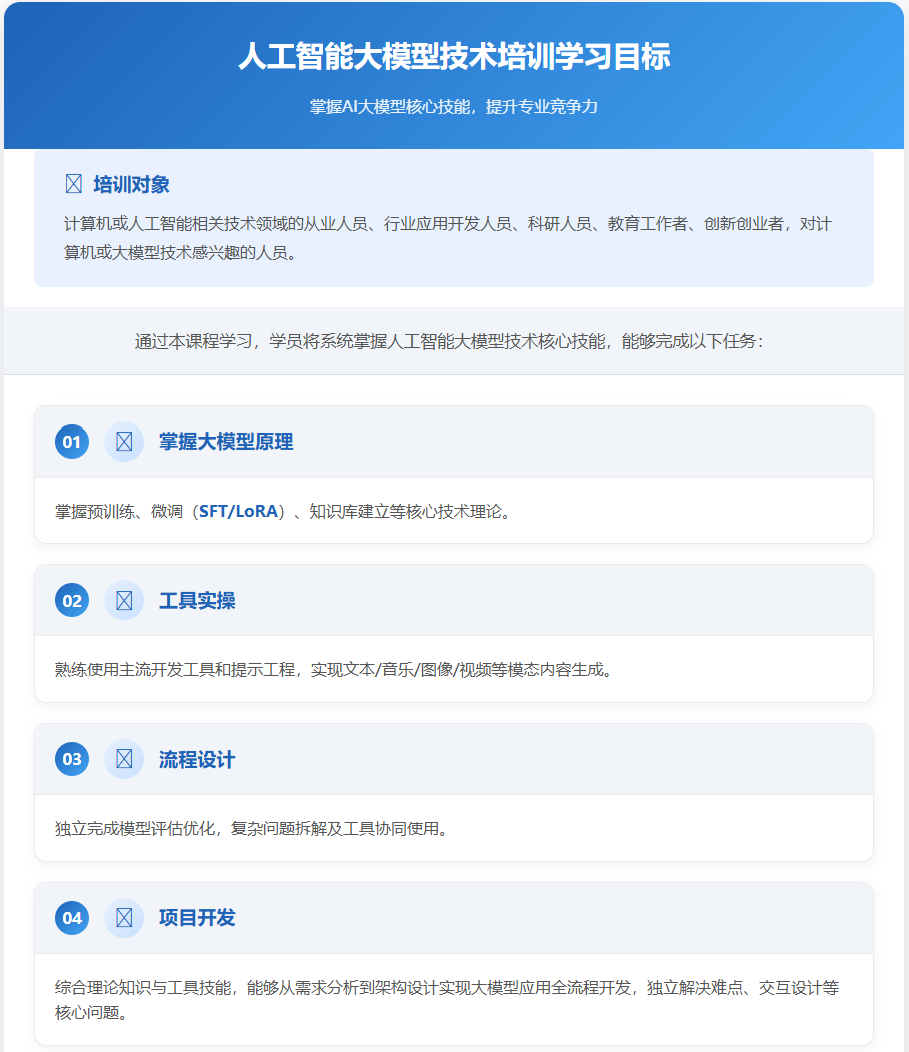Select the 掌握大模型原理 section heading
Image resolution: width=909 pixels, height=1052 pixels.
226,442
